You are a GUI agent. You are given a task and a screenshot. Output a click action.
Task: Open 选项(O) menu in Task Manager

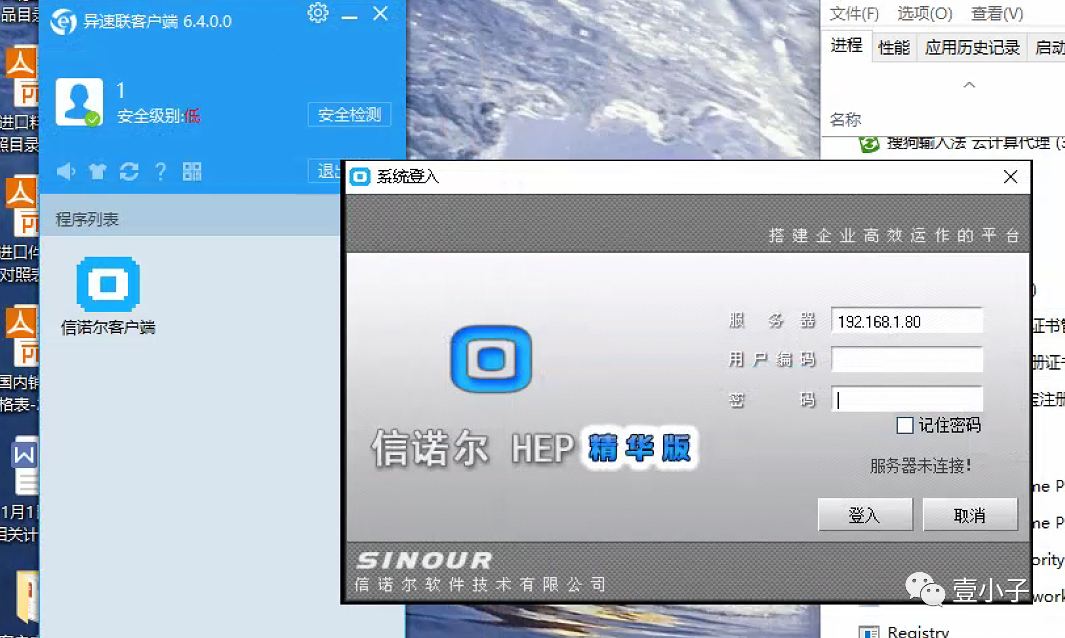(x=924, y=14)
